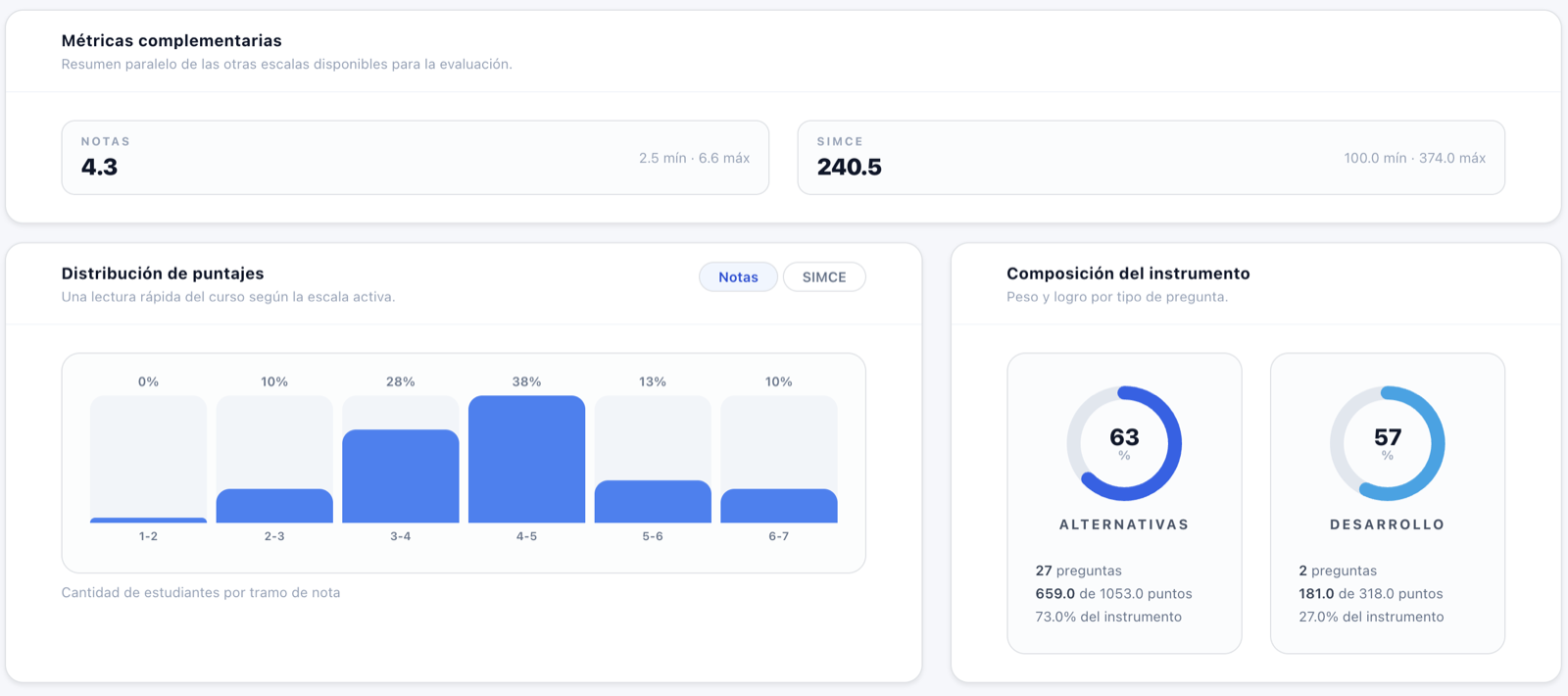Screen dimensions: 1568x696
Task: Select the 4-5 grade range bar
Action: click(x=526, y=459)
